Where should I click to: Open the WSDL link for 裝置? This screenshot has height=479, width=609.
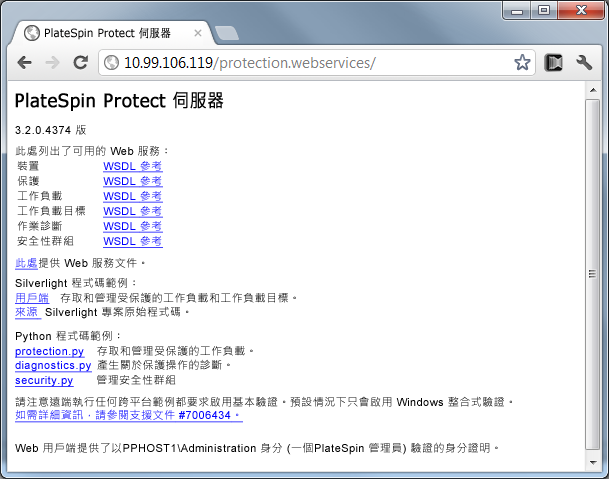coord(133,166)
